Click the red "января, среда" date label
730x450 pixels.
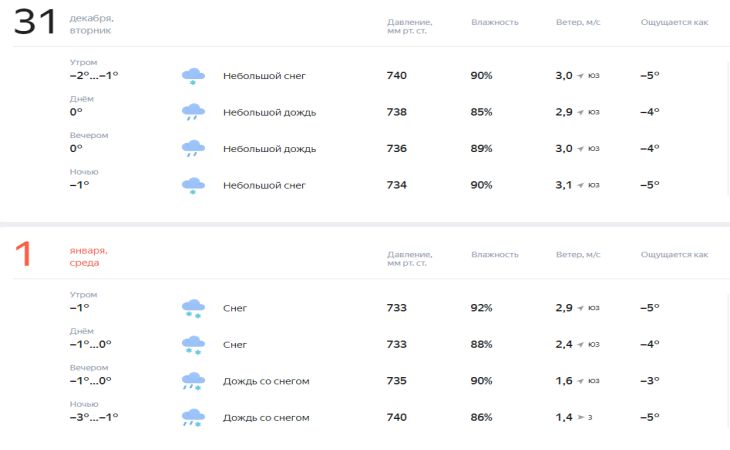[89, 256]
